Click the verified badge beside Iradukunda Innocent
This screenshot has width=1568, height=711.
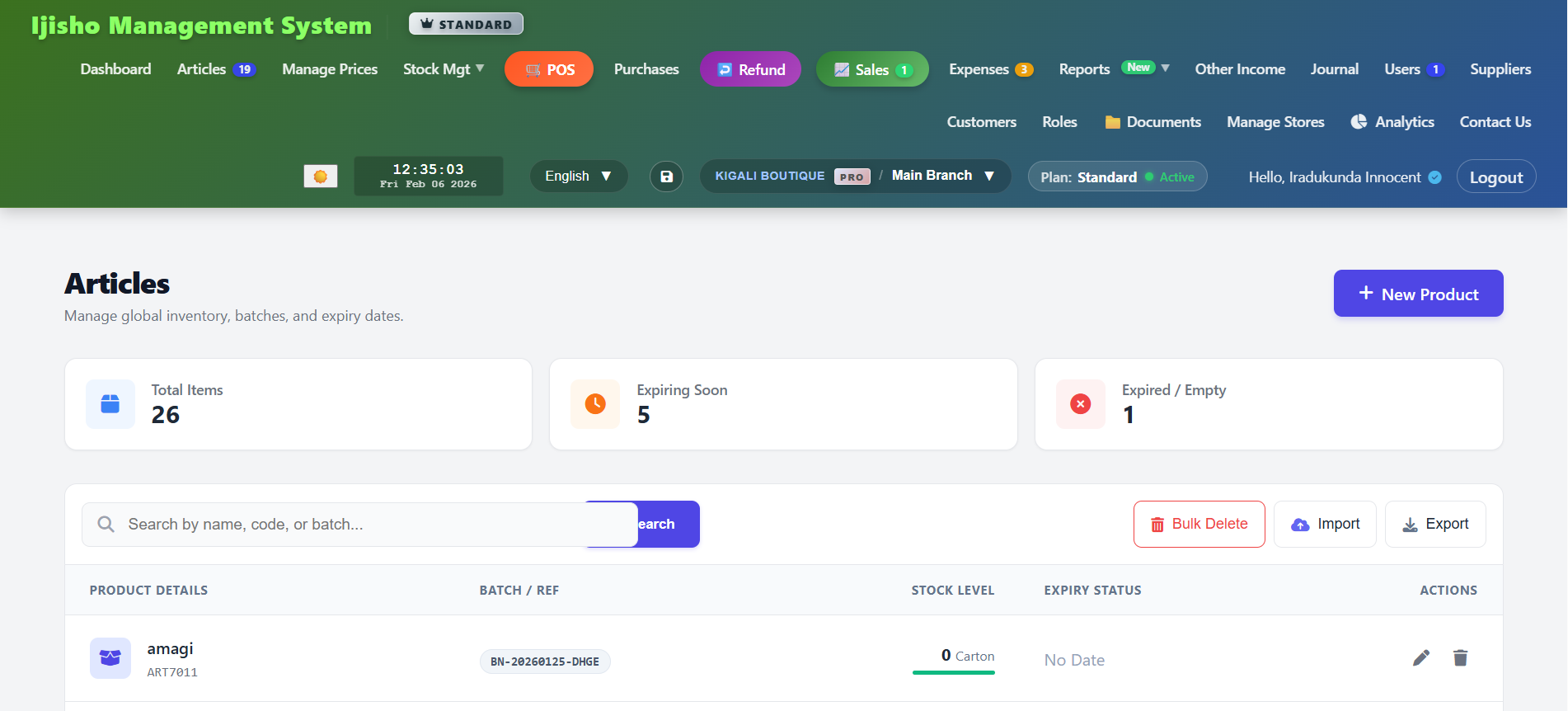click(1435, 177)
